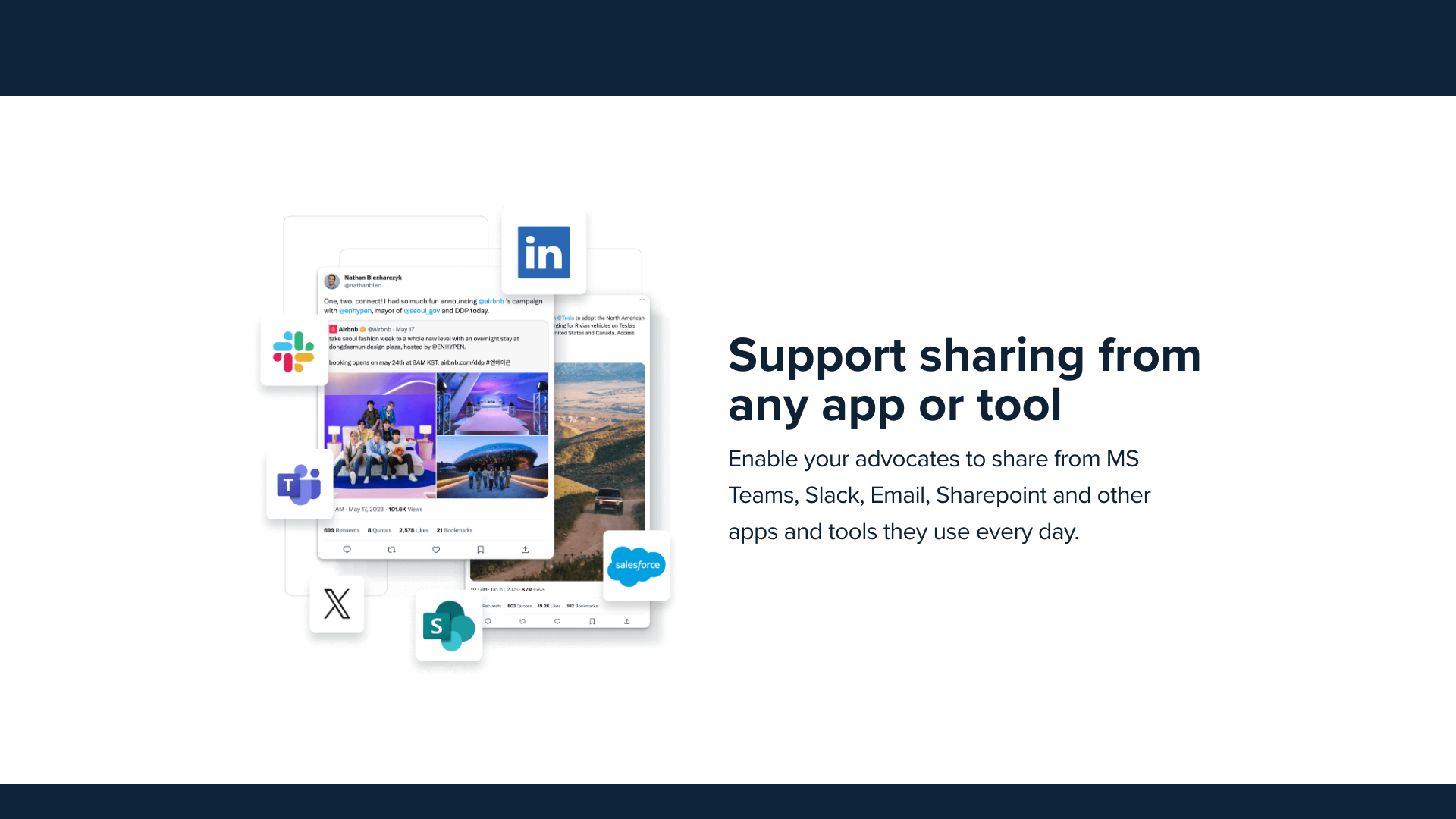
Task: Click the X (Twitter) icon
Action: click(x=337, y=604)
